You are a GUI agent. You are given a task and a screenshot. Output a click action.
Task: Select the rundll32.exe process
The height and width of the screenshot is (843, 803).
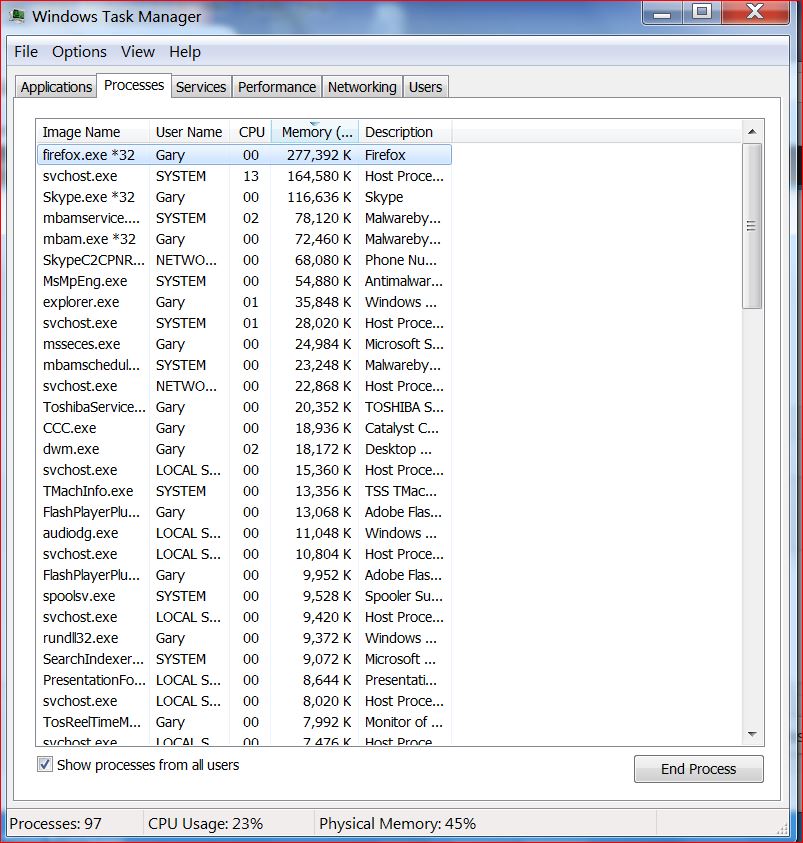244,638
